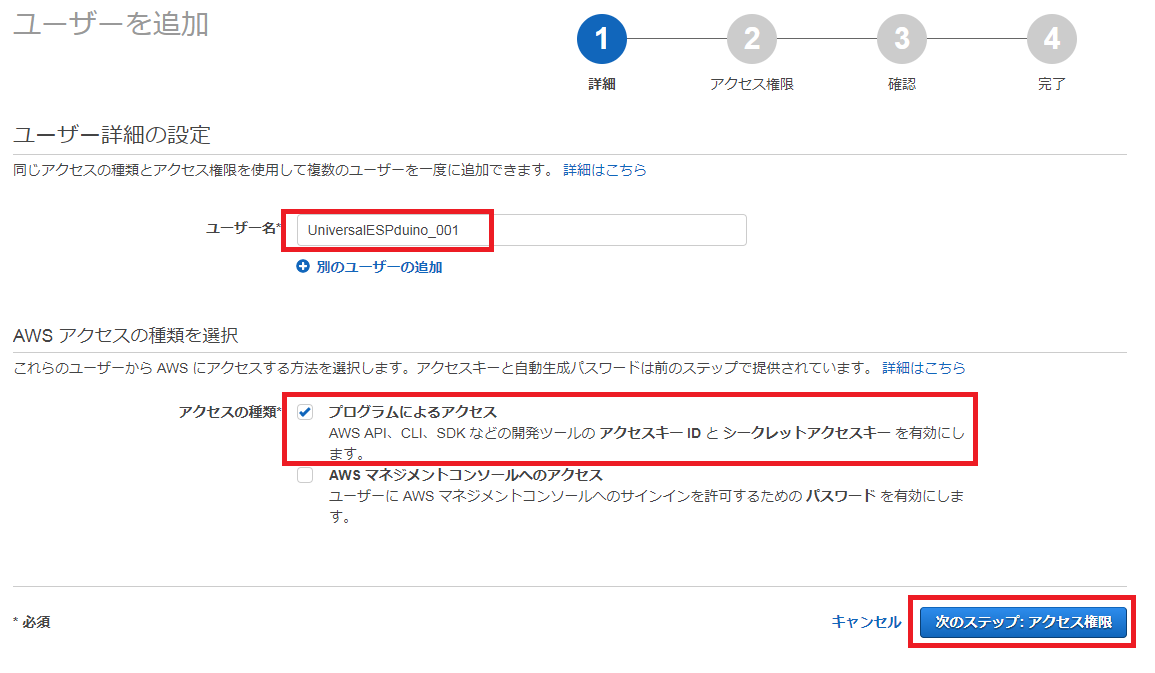Focus the ユーザー名 text field
The width and height of the screenshot is (1155, 673).
[x=520, y=230]
